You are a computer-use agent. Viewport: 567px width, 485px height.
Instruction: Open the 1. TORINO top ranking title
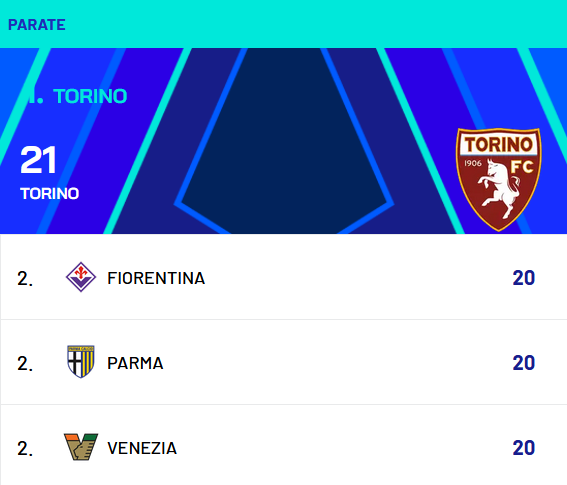[x=74, y=96]
